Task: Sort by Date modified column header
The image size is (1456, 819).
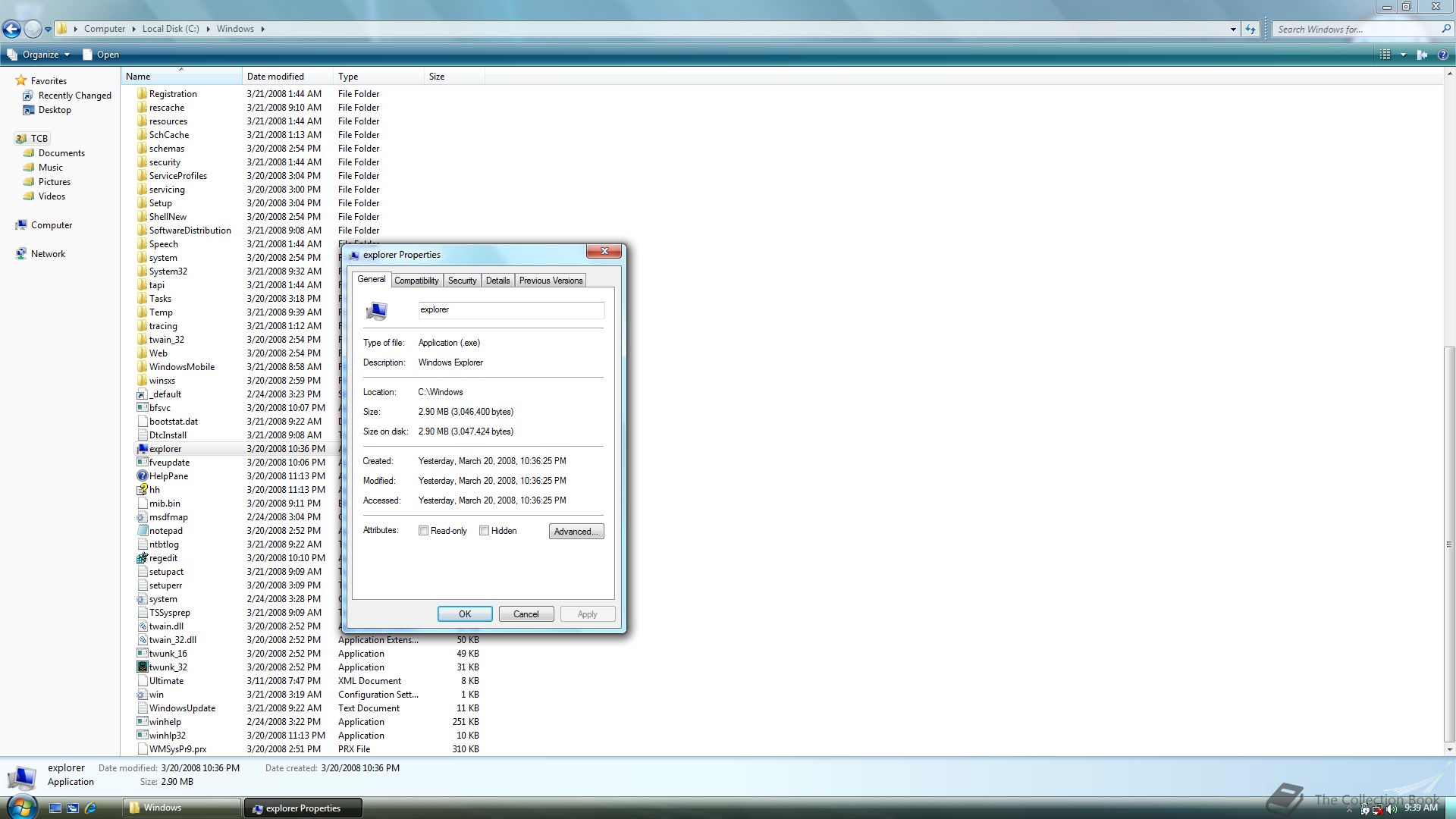Action: click(288, 77)
